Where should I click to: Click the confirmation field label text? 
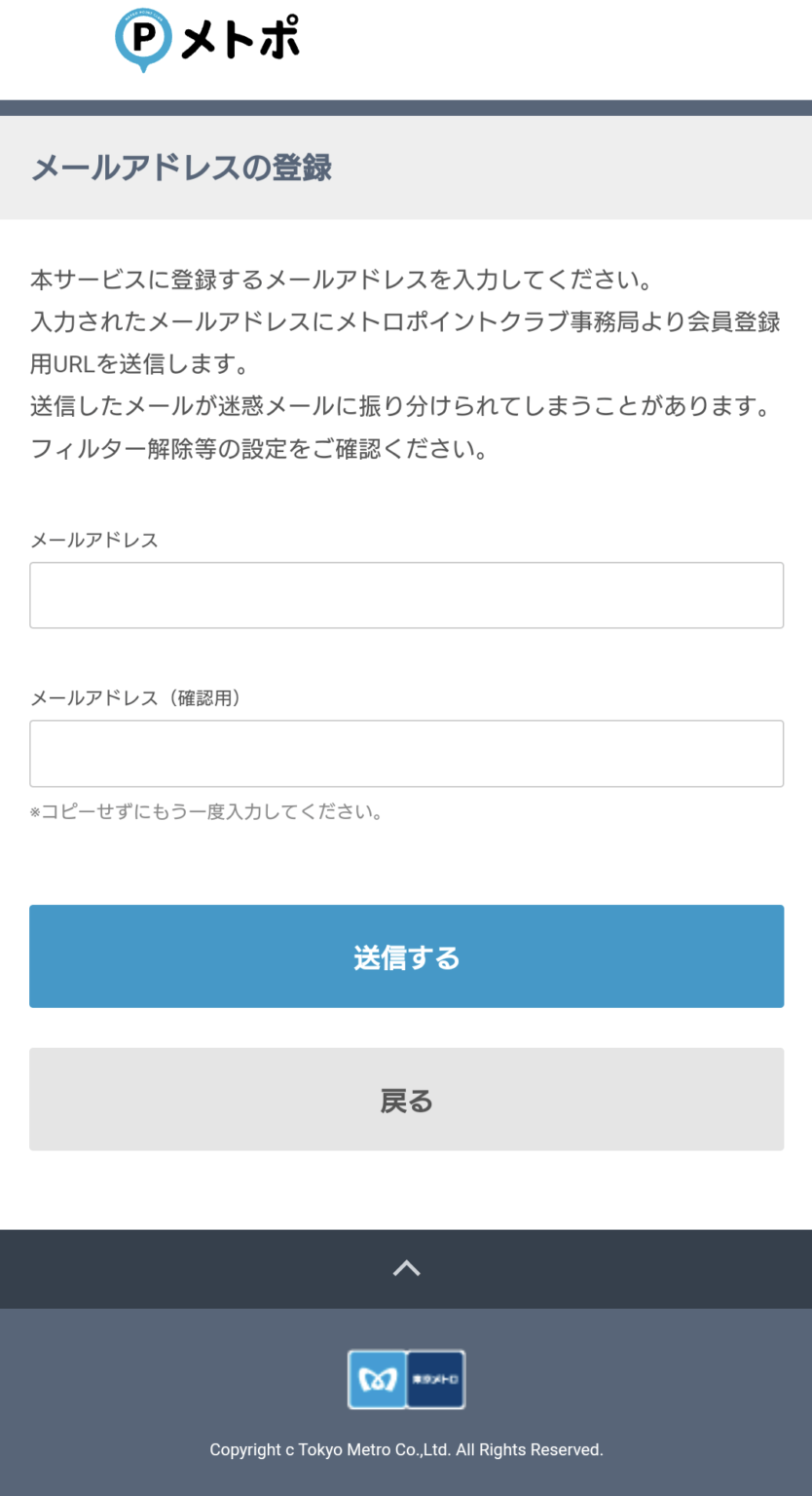[x=136, y=697]
